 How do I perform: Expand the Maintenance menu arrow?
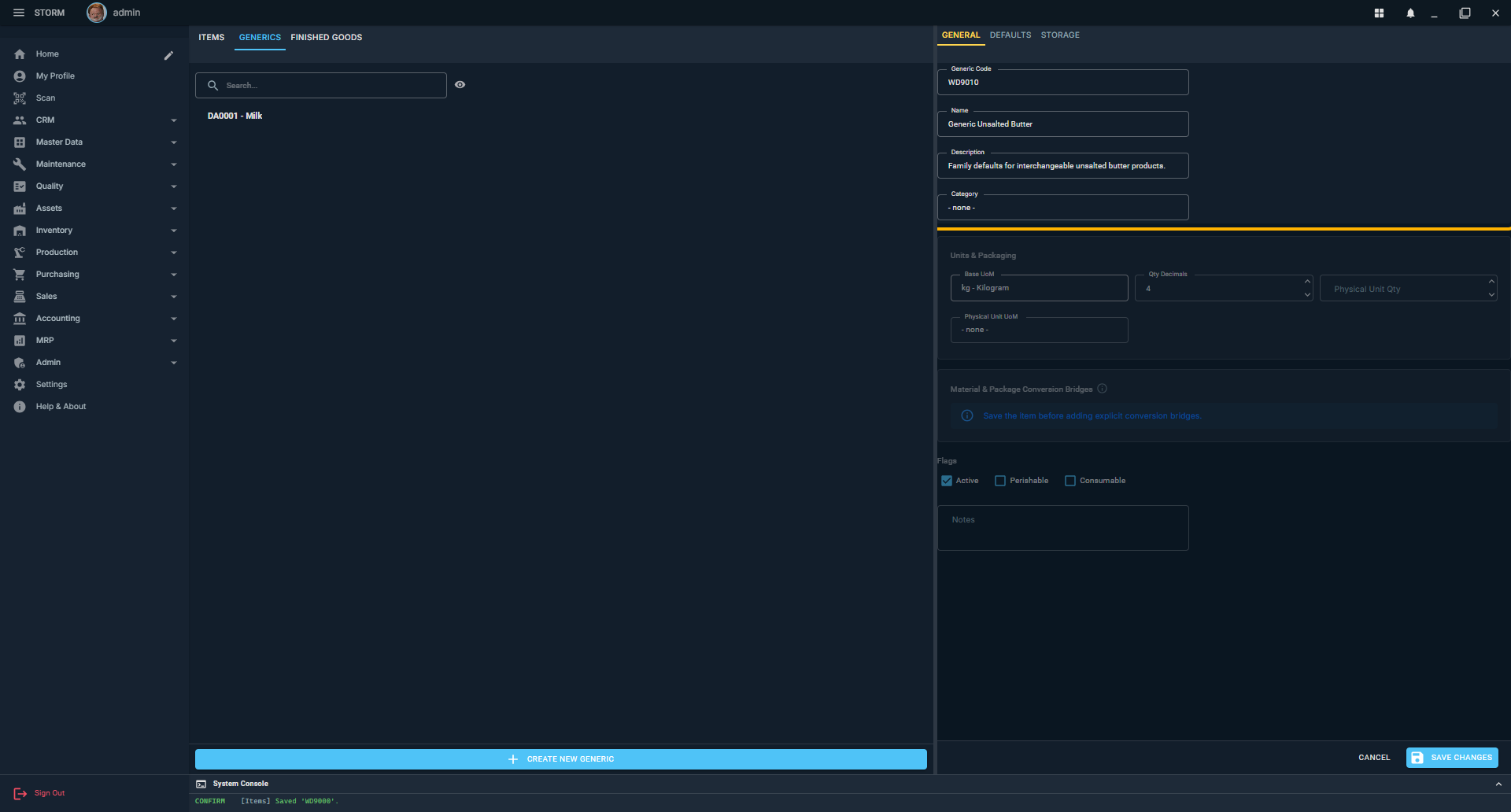coord(174,164)
